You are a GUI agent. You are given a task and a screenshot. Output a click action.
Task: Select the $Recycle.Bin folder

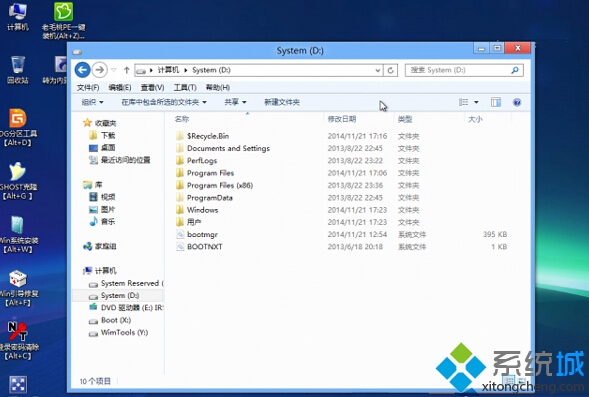coord(208,136)
